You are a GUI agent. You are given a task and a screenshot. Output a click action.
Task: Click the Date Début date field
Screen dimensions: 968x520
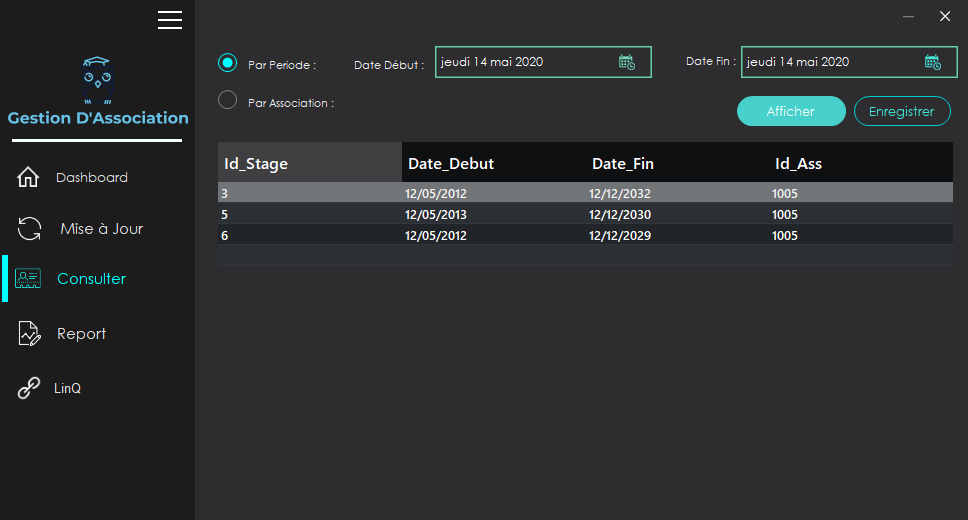coord(525,62)
